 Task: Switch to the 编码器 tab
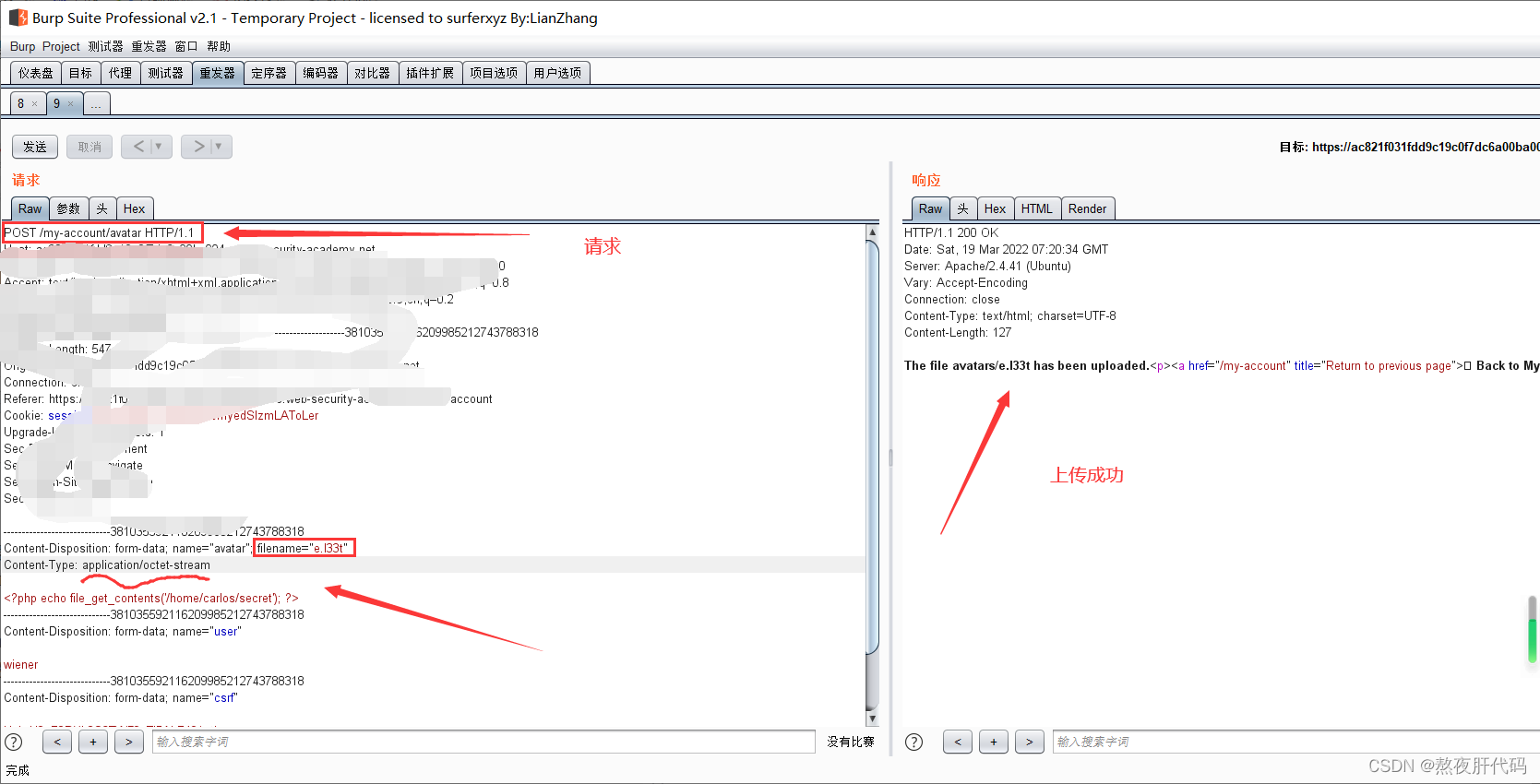[321, 73]
